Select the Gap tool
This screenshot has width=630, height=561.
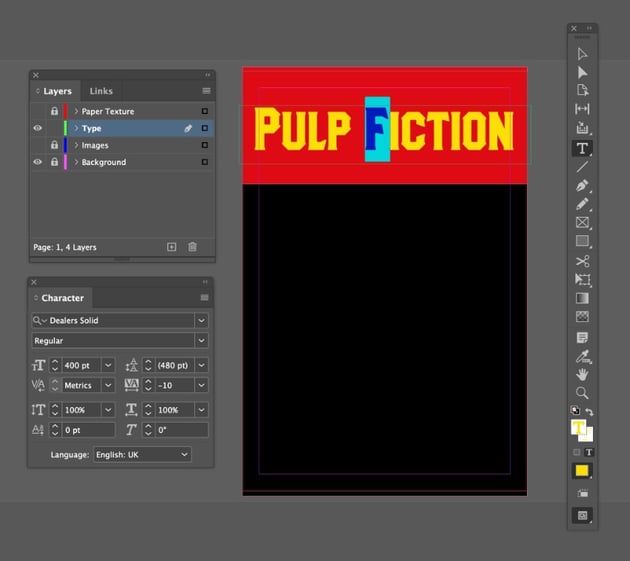[582, 109]
